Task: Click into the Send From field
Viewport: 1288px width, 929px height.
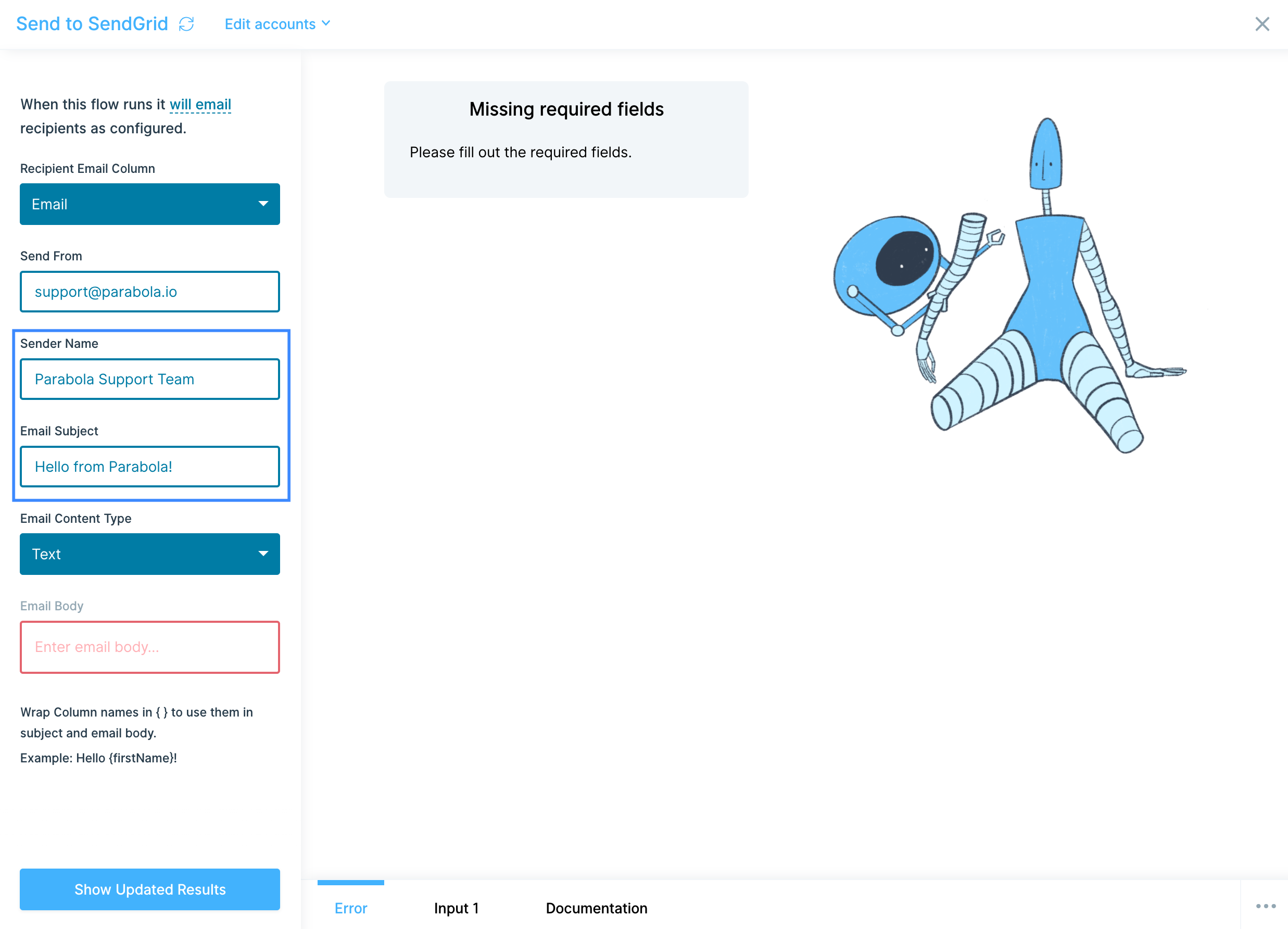Action: [x=149, y=292]
